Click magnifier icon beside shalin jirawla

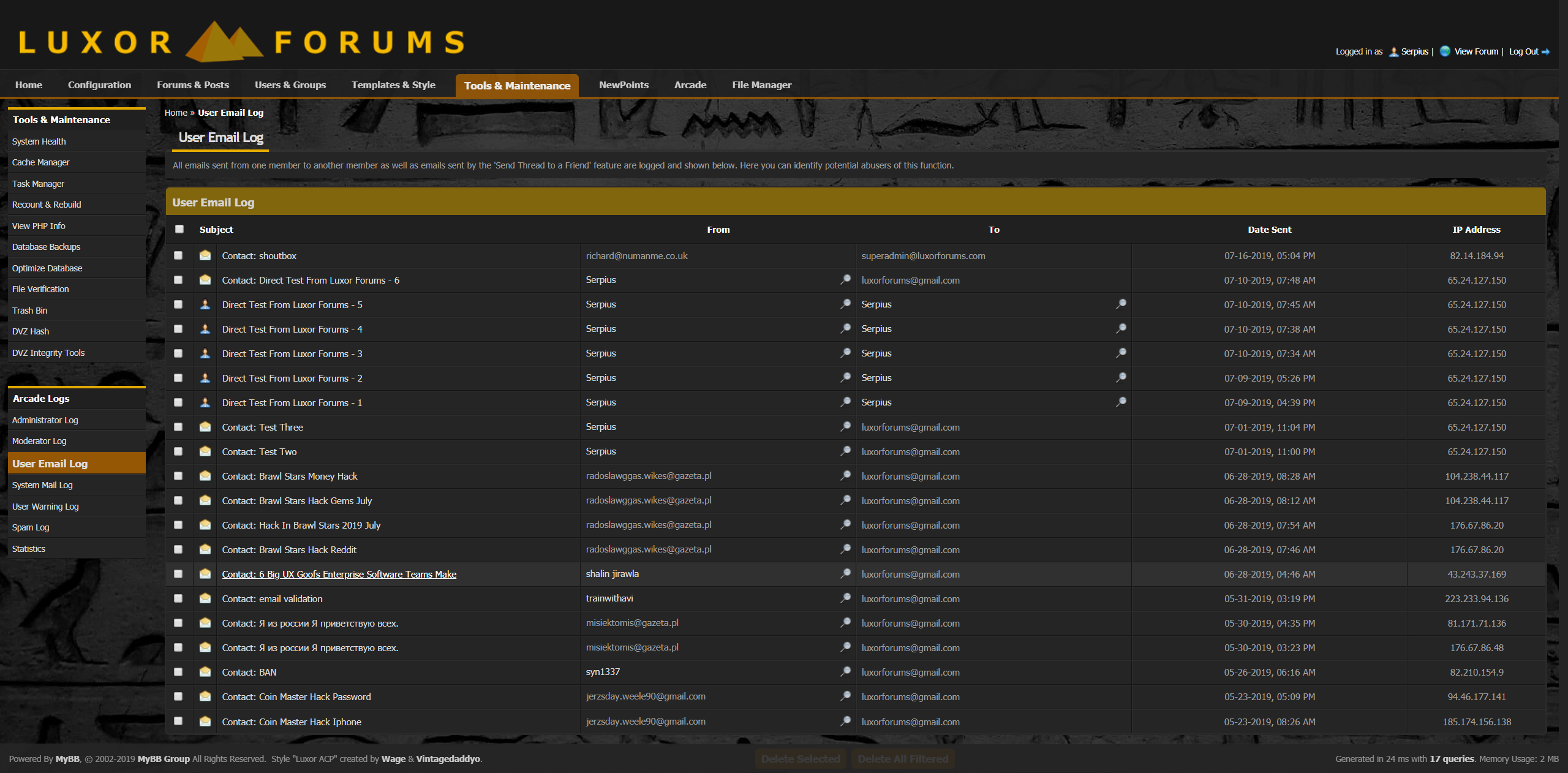point(845,574)
